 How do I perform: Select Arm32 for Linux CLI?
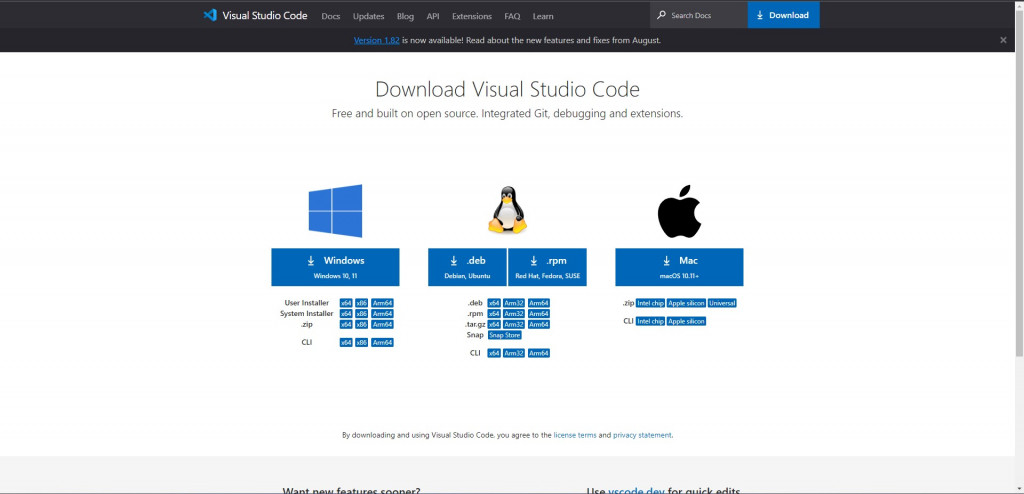(x=514, y=353)
